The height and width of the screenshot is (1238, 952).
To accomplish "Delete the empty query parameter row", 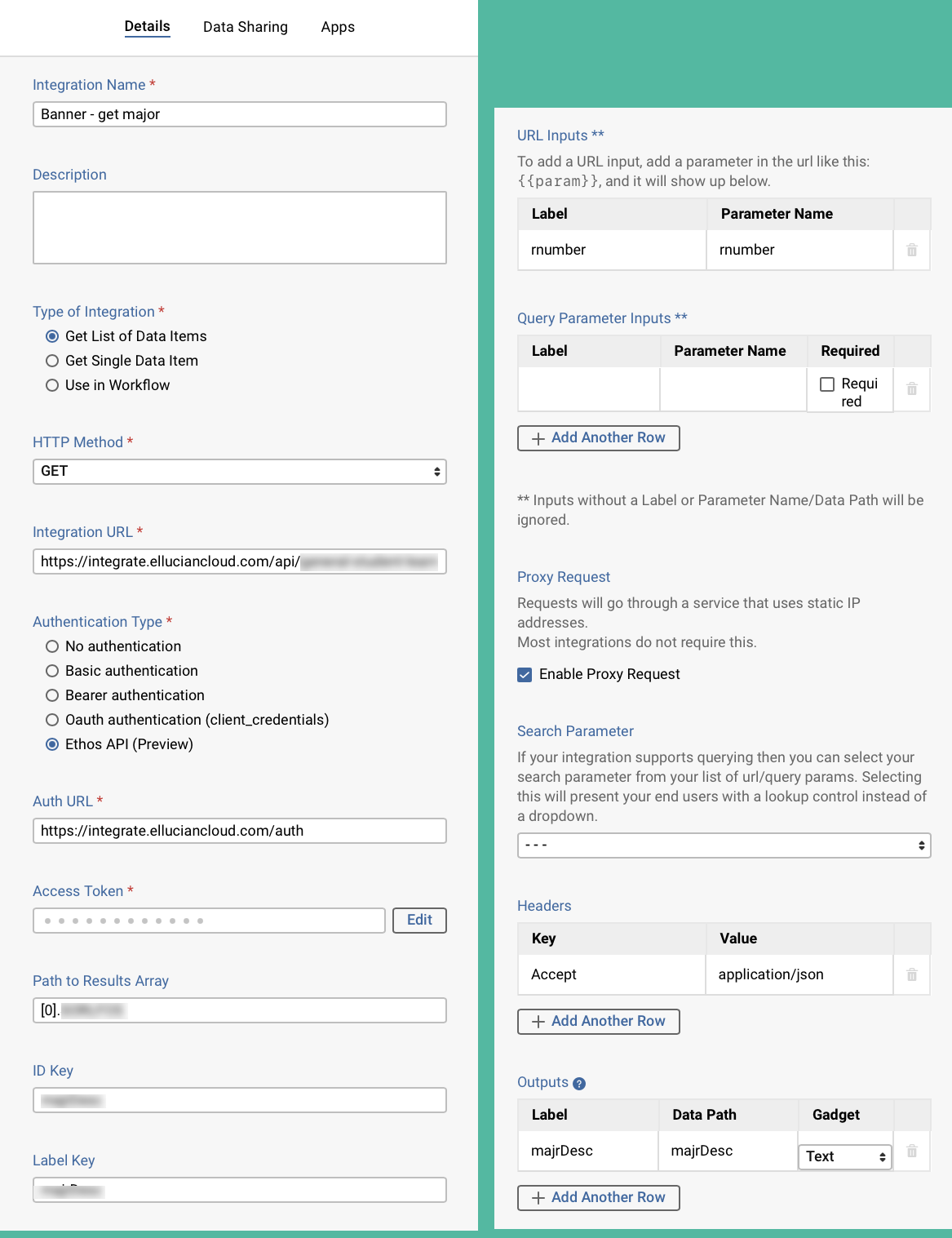I will point(911,389).
